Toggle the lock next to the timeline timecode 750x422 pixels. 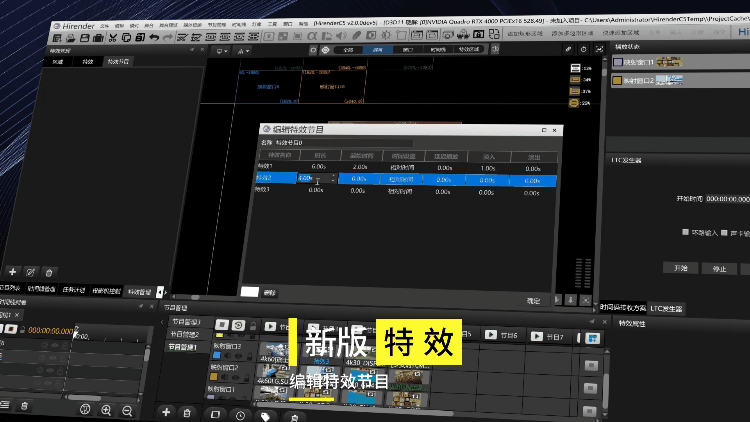point(22,329)
